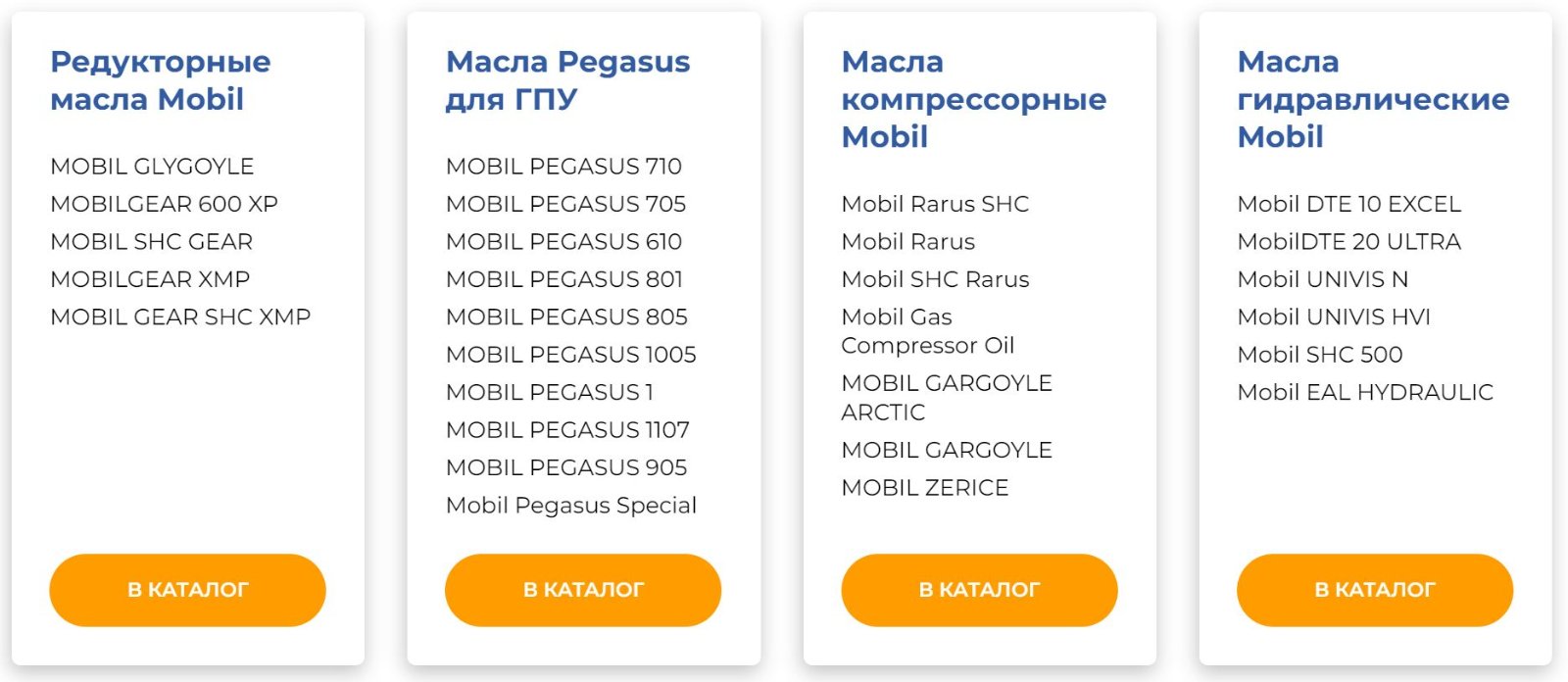Open catalog under Редукторные масла Mobil
Viewport: 1568px width, 682px height.
point(187,590)
